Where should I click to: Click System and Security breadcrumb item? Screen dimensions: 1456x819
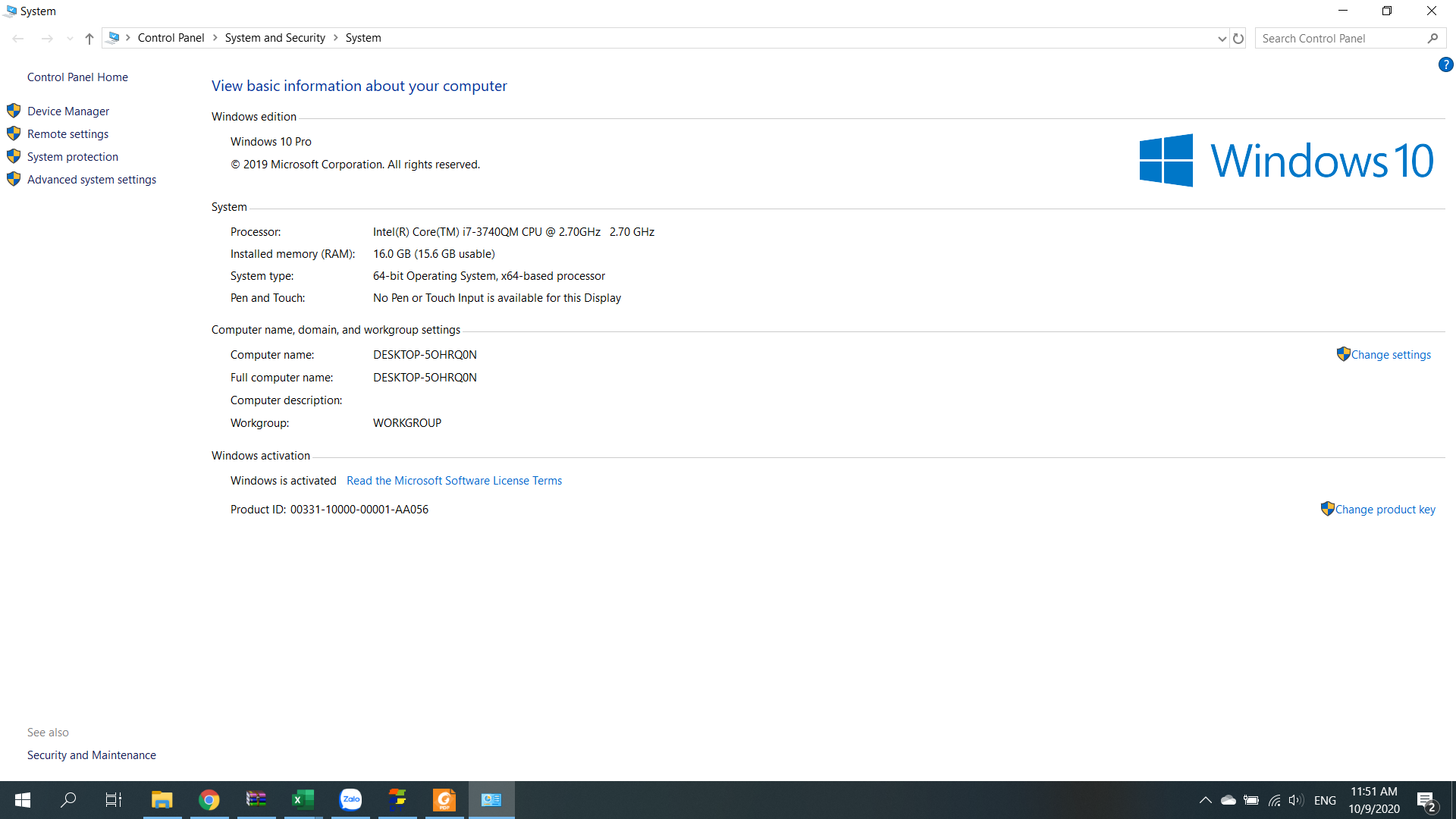[x=275, y=38]
